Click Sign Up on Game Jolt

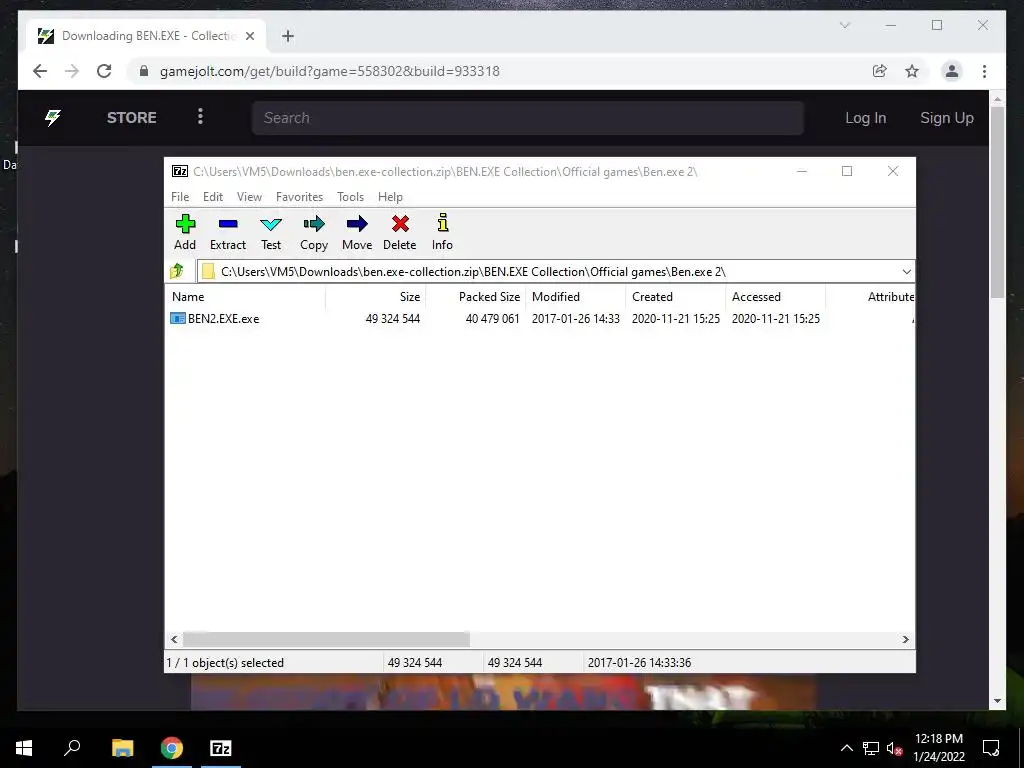(x=947, y=118)
